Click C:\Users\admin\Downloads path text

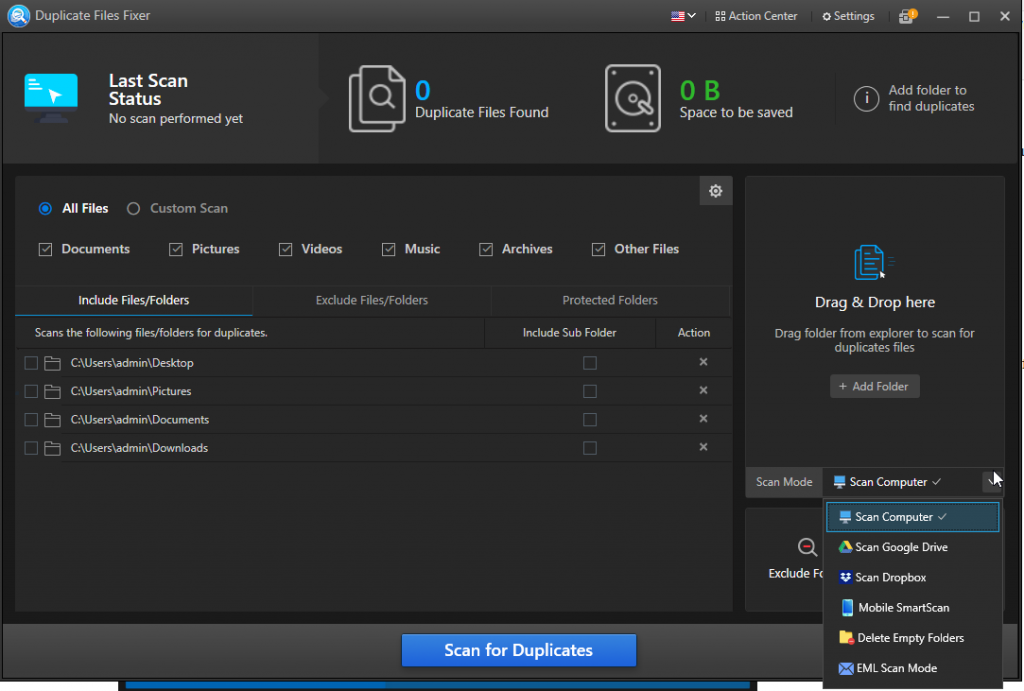coord(139,448)
